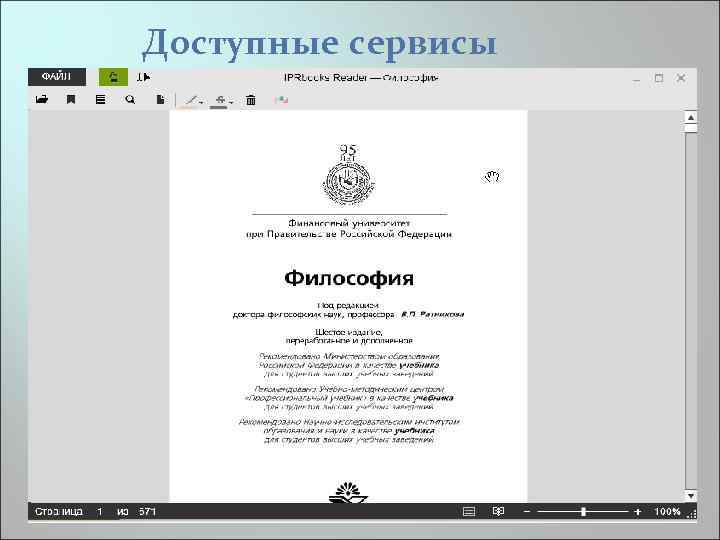Screen dimensions: 720x540
Task: Click the Философия book title
Action: (x=349, y=278)
